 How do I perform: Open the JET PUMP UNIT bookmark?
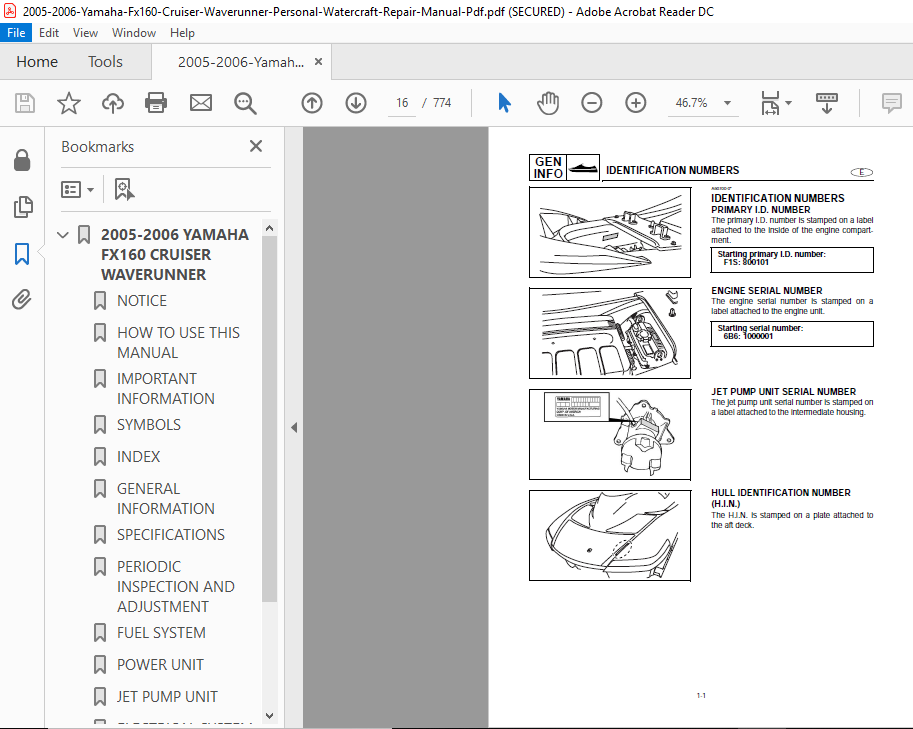pos(167,696)
